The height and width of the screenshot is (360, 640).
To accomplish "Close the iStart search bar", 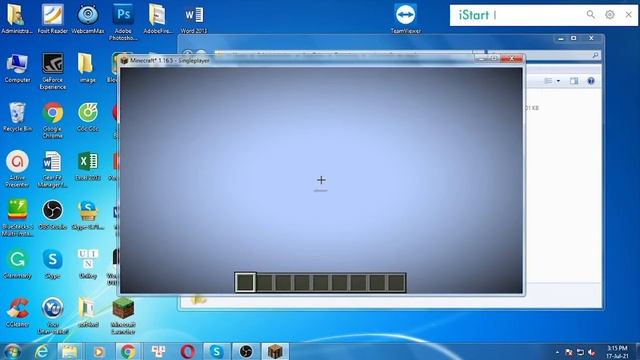I will (x=629, y=15).
